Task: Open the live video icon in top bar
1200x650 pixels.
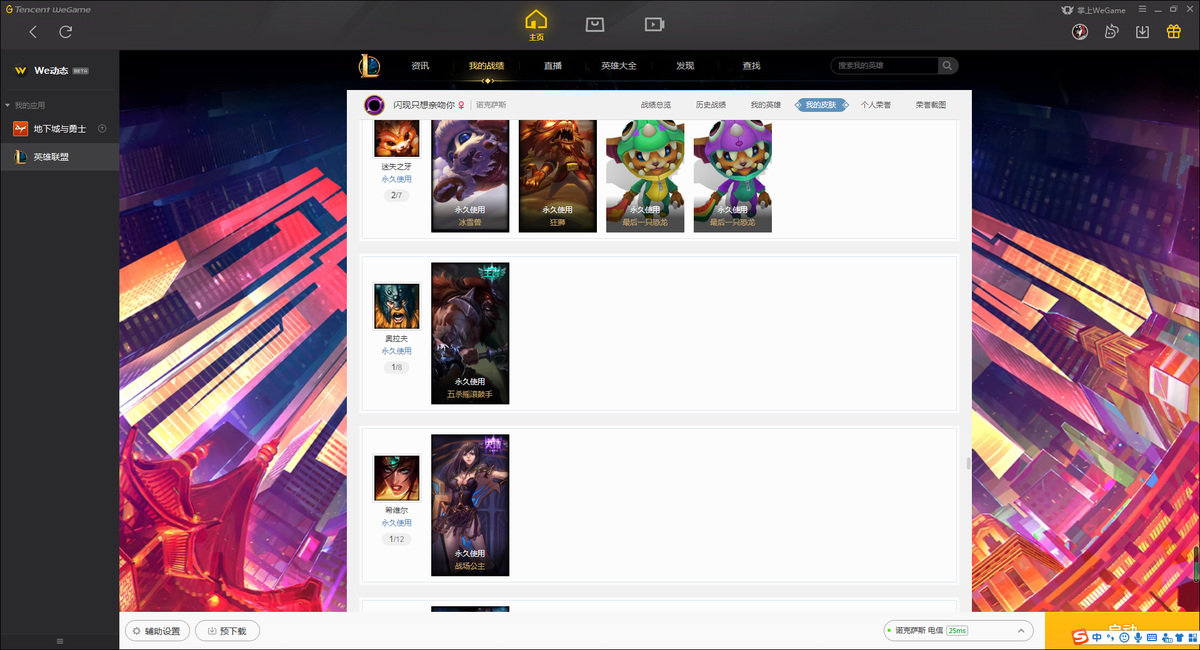Action: tap(654, 24)
